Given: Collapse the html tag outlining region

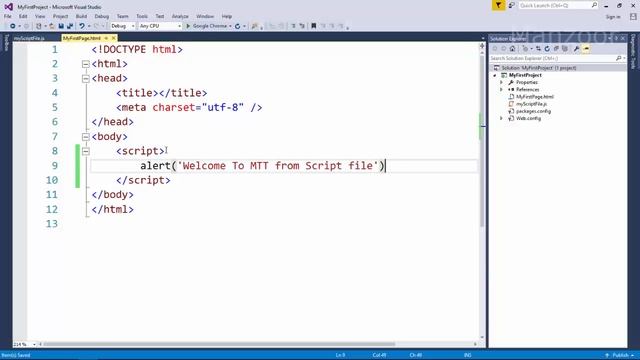Looking at the screenshot, I should click(85, 64).
